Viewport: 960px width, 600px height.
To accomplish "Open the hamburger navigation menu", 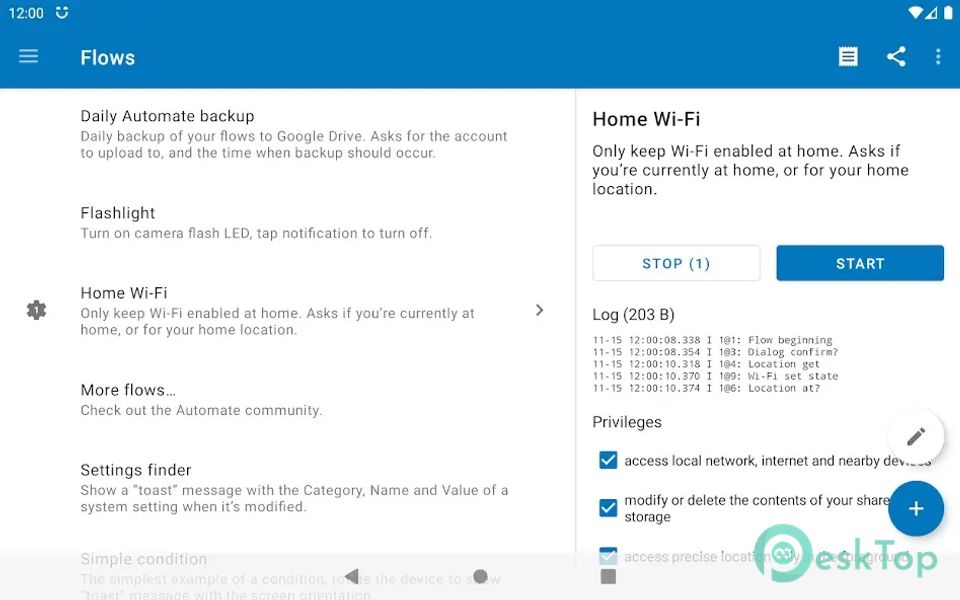I will 28,57.
